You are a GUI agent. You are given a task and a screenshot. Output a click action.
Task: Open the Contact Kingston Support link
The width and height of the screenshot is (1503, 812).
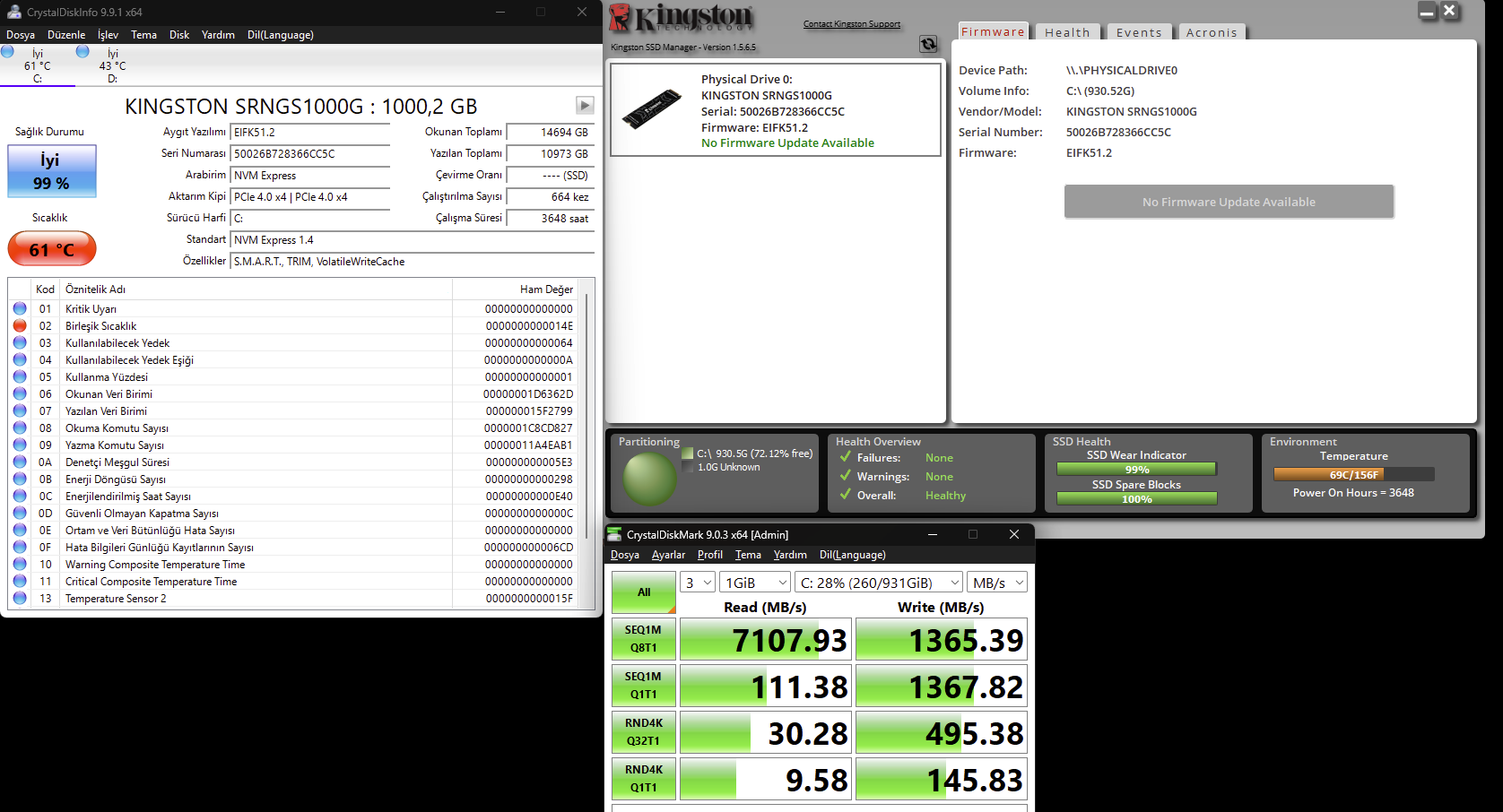pos(851,24)
